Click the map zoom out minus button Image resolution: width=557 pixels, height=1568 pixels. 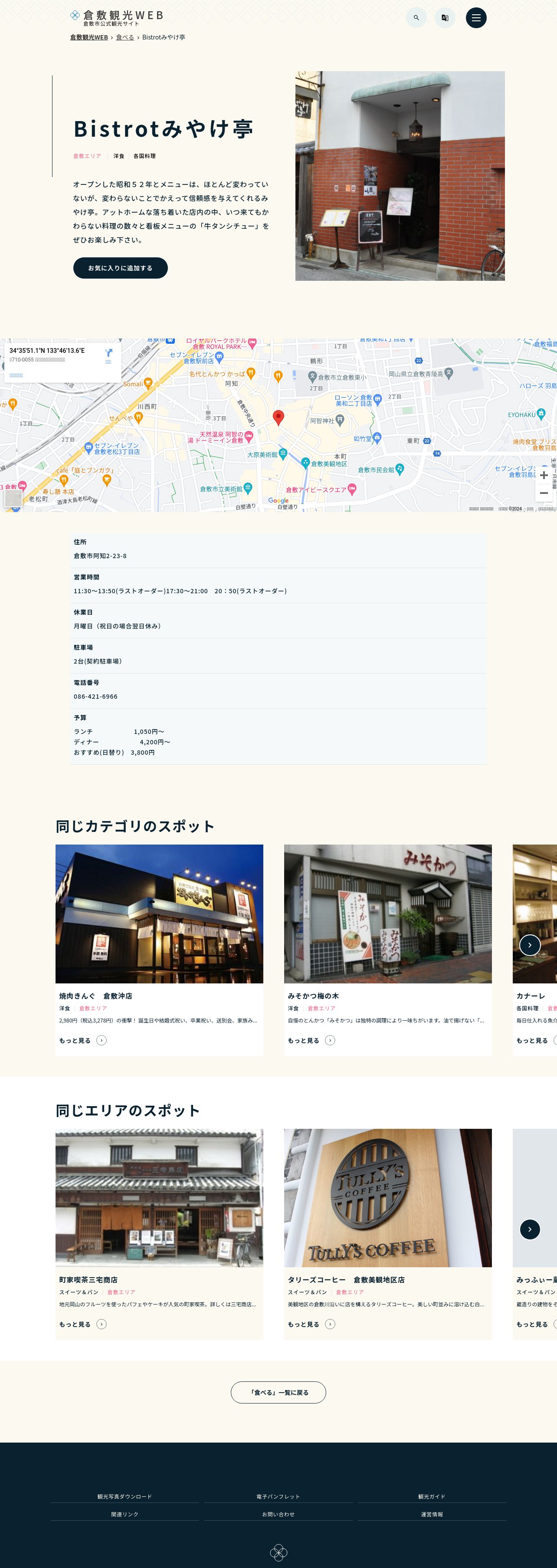[544, 493]
